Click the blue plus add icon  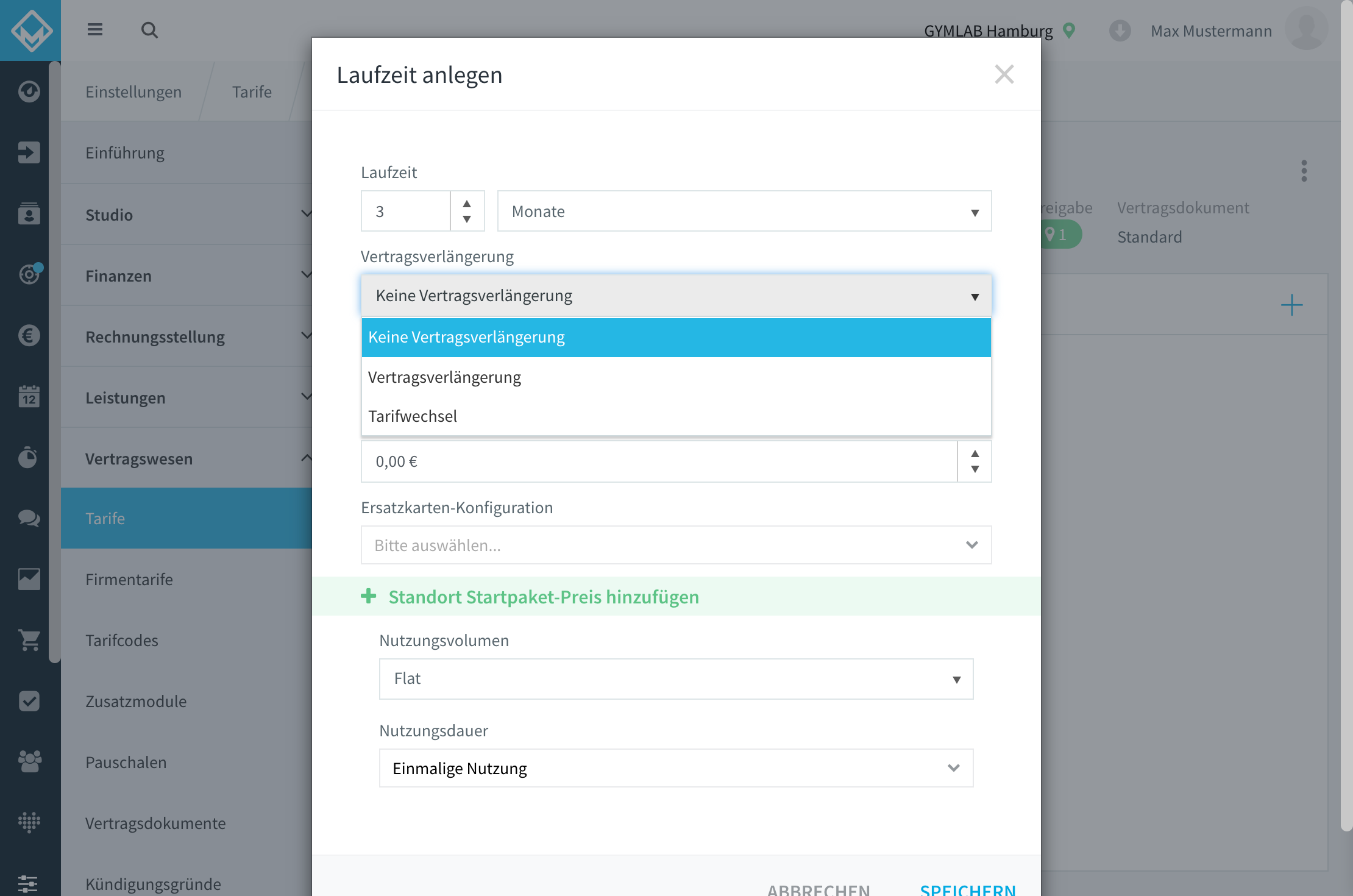1291,305
